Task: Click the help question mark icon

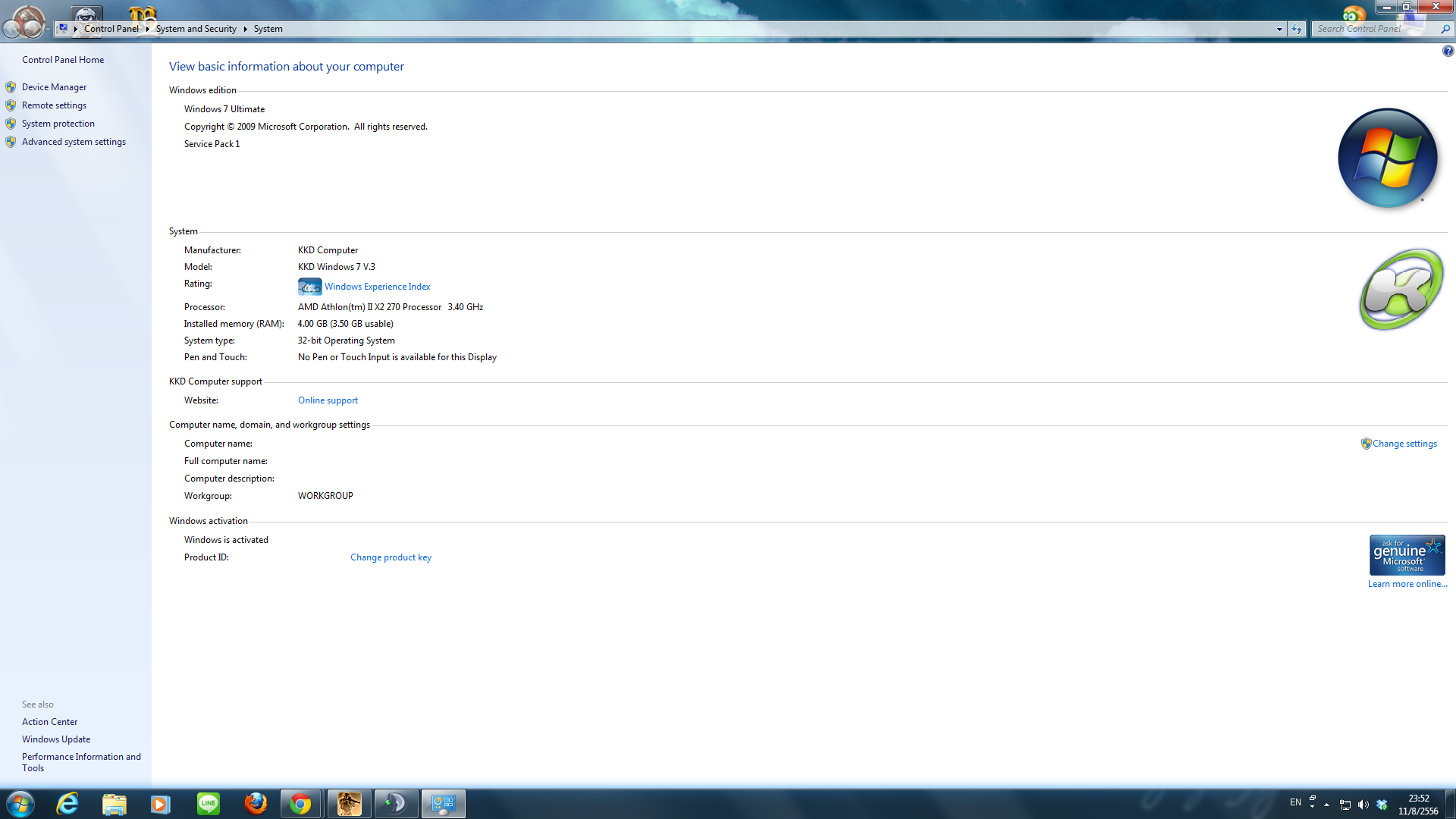Action: coord(1448,51)
